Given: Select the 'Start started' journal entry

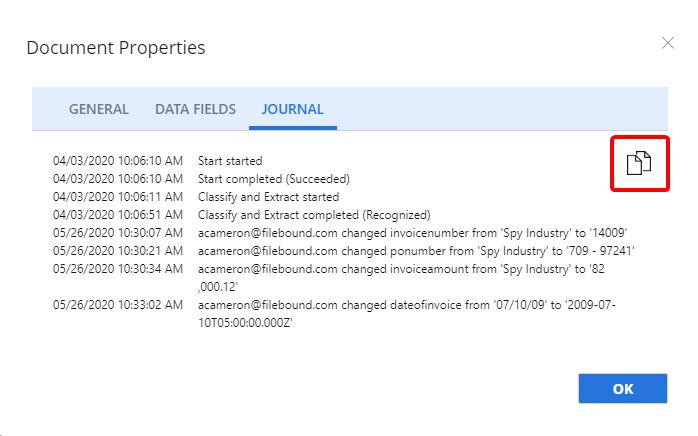Looking at the screenshot, I should coord(230,160).
